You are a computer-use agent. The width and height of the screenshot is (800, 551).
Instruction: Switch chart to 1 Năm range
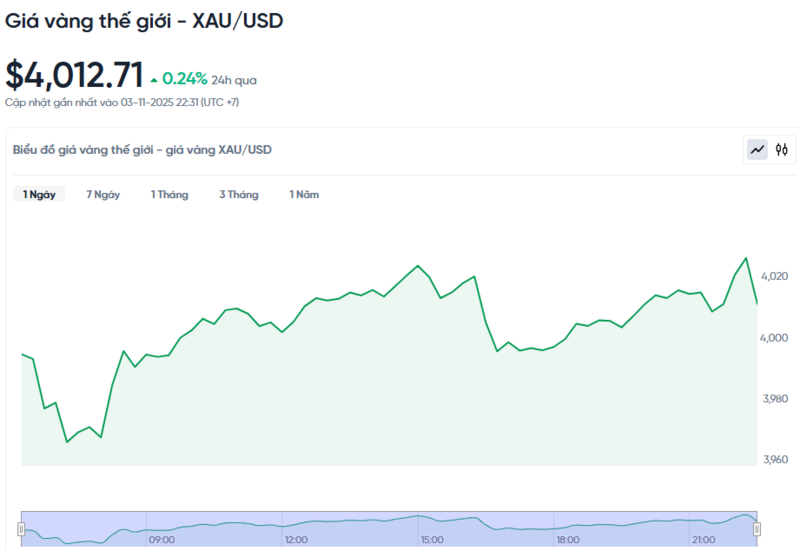tap(304, 195)
